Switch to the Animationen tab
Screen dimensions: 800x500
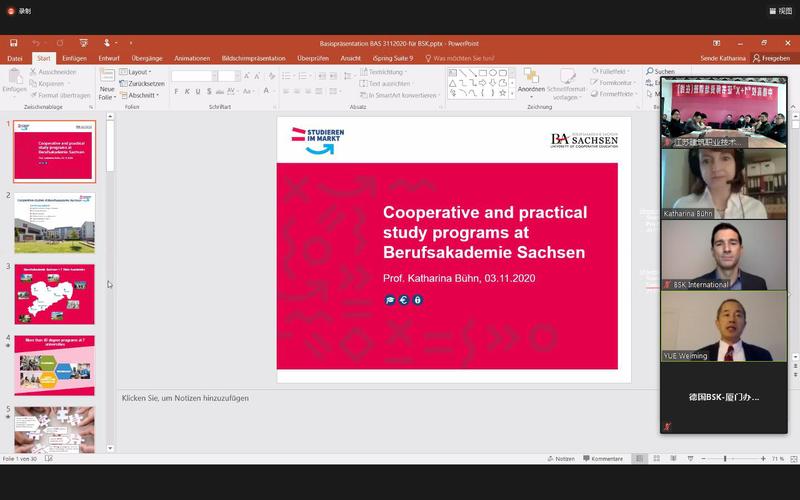pos(192,58)
